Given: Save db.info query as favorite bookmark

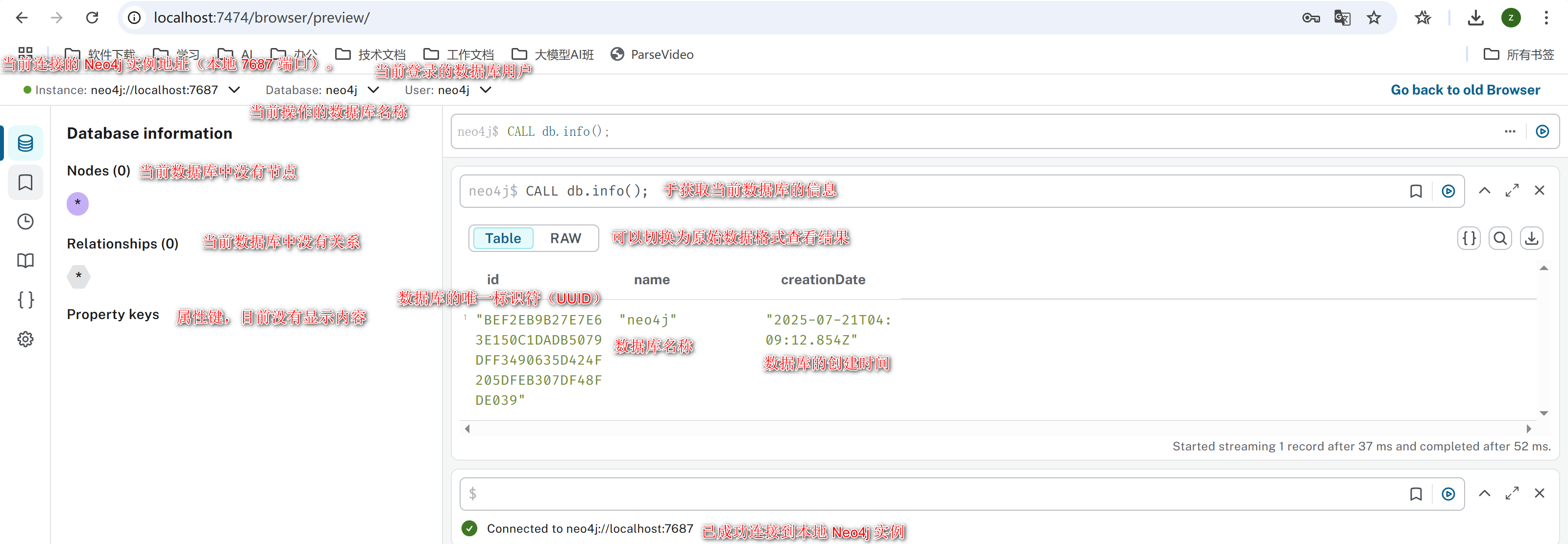Looking at the screenshot, I should point(1416,191).
